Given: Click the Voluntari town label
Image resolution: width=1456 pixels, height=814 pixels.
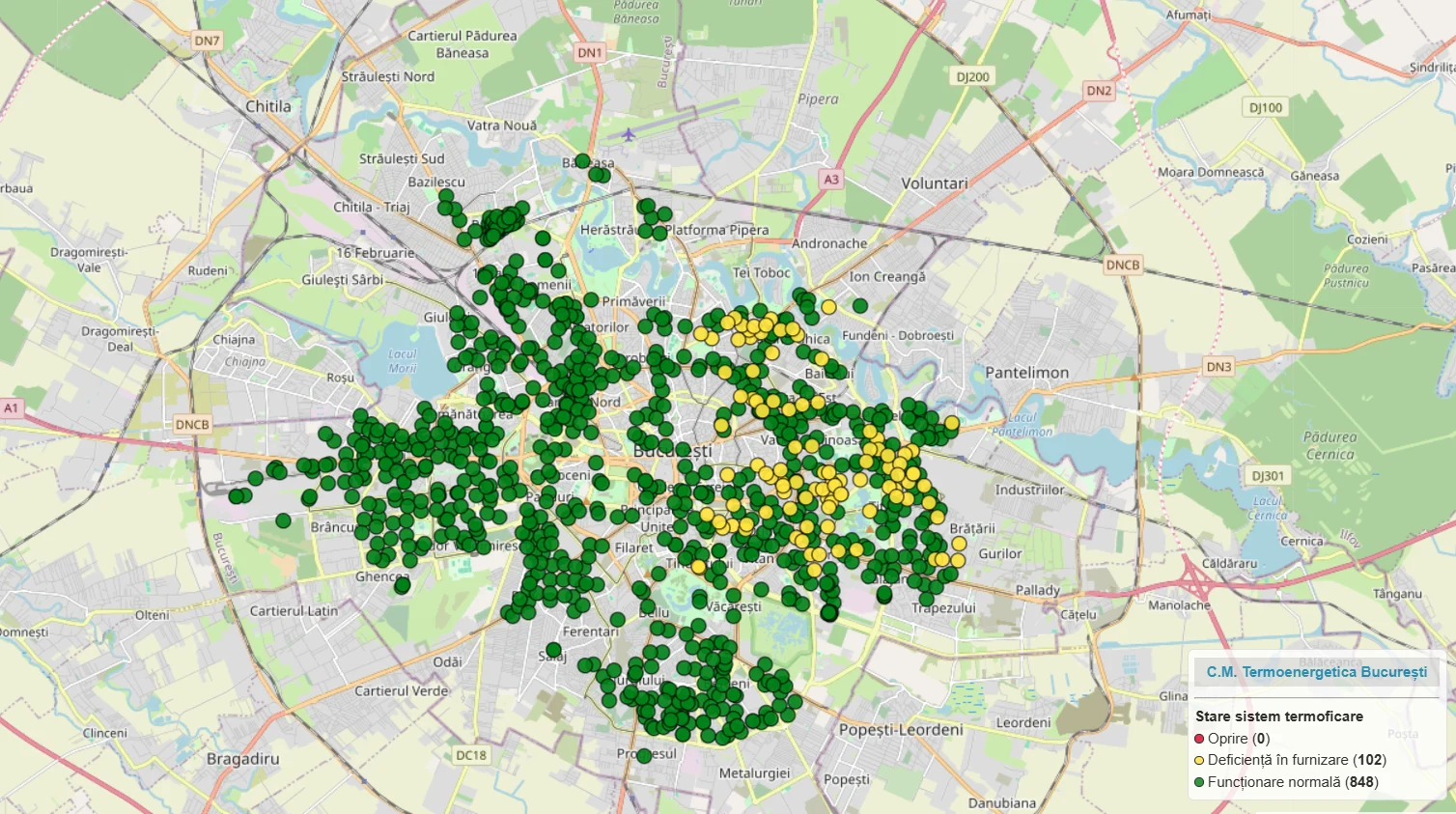Looking at the screenshot, I should point(934,183).
